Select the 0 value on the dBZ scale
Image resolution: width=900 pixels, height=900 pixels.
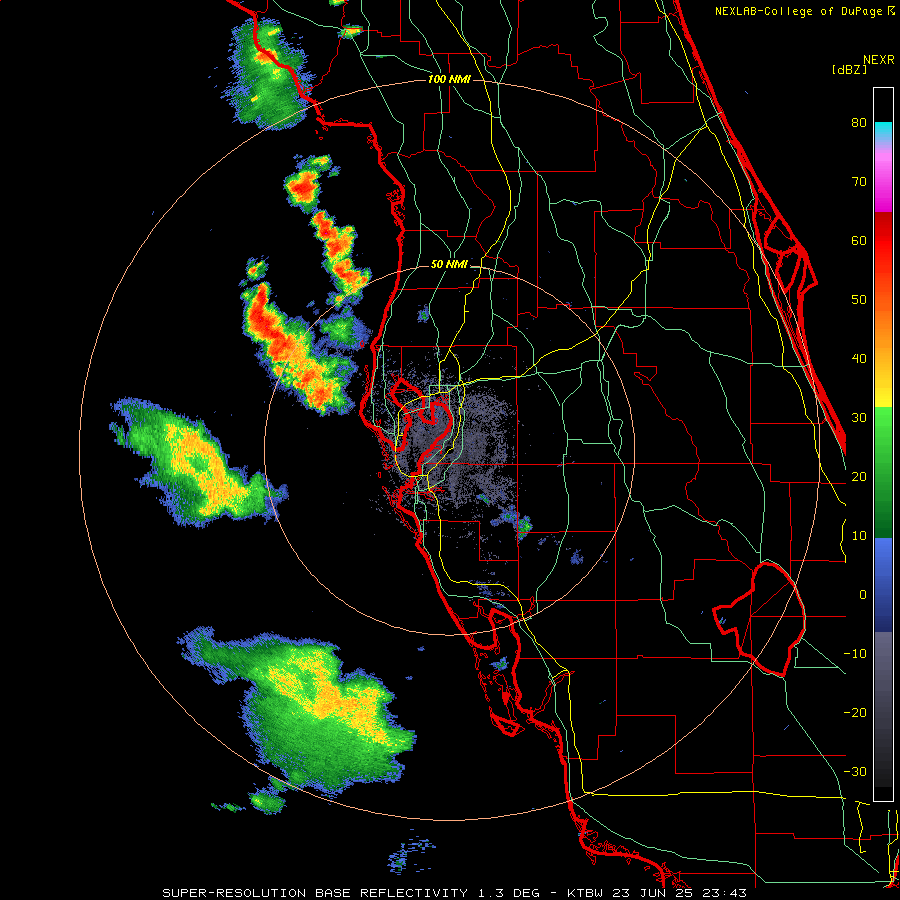pyautogui.click(x=863, y=595)
